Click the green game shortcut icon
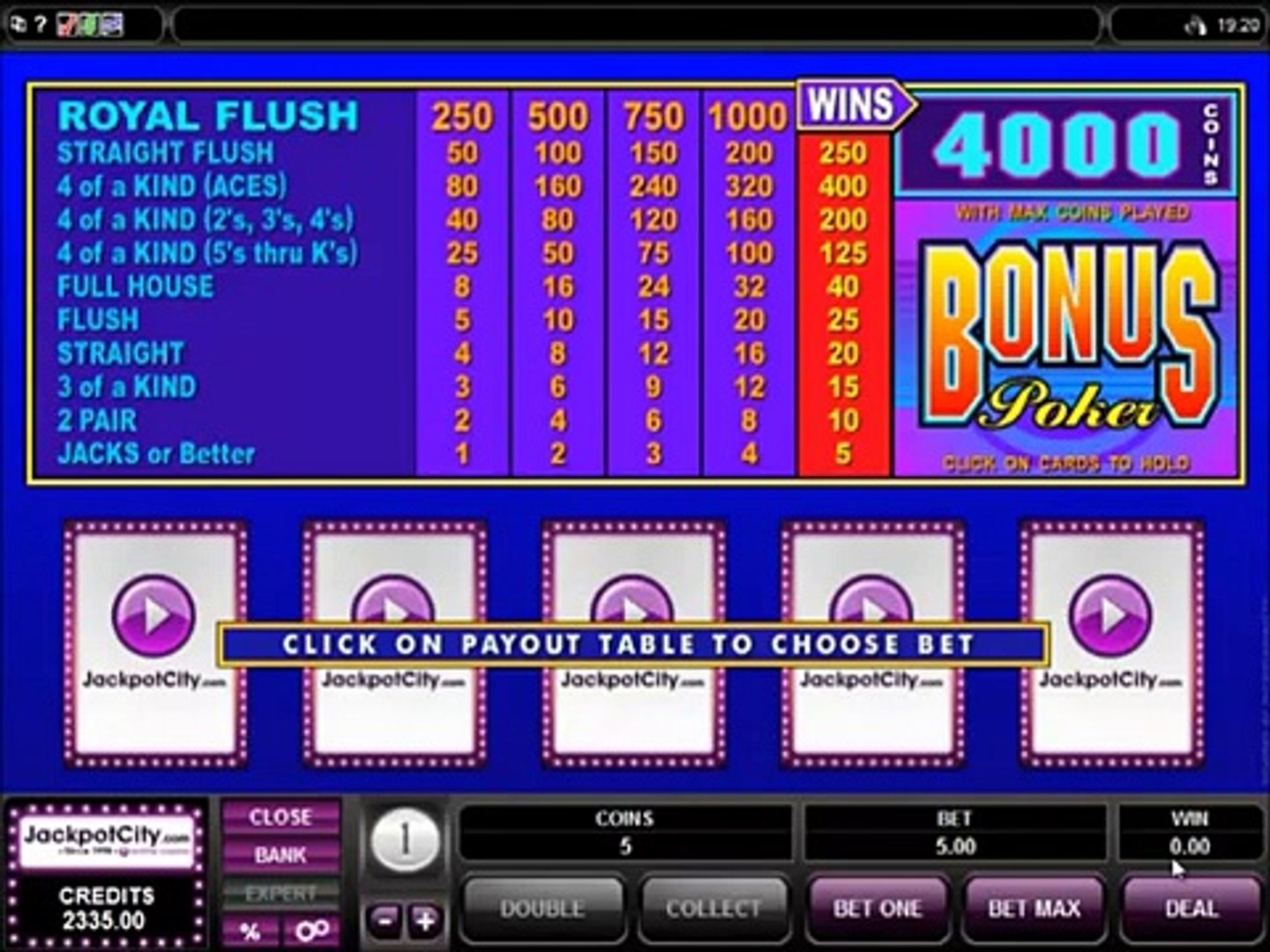1270x952 pixels. point(89,25)
